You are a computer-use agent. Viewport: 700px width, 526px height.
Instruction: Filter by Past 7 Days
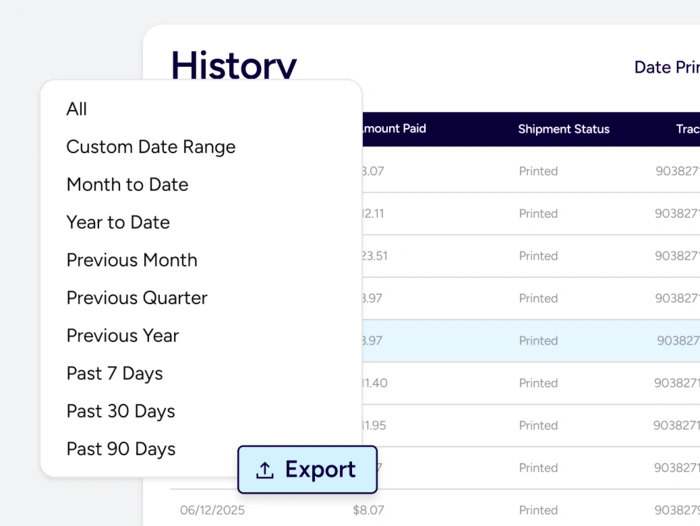[x=114, y=374]
